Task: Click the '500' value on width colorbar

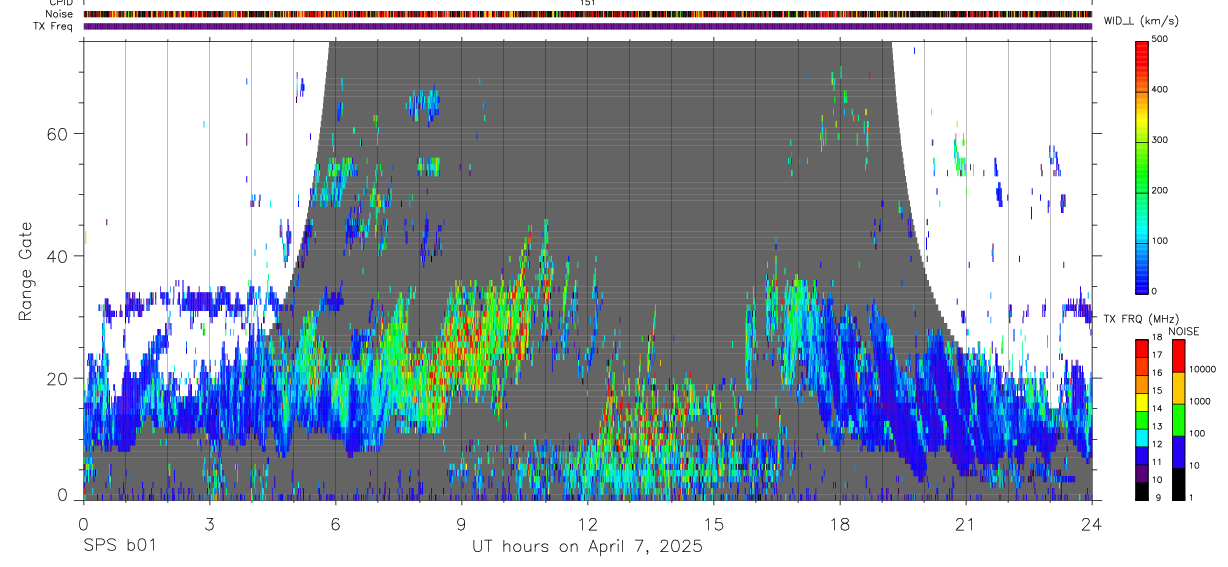Action: click(1160, 39)
